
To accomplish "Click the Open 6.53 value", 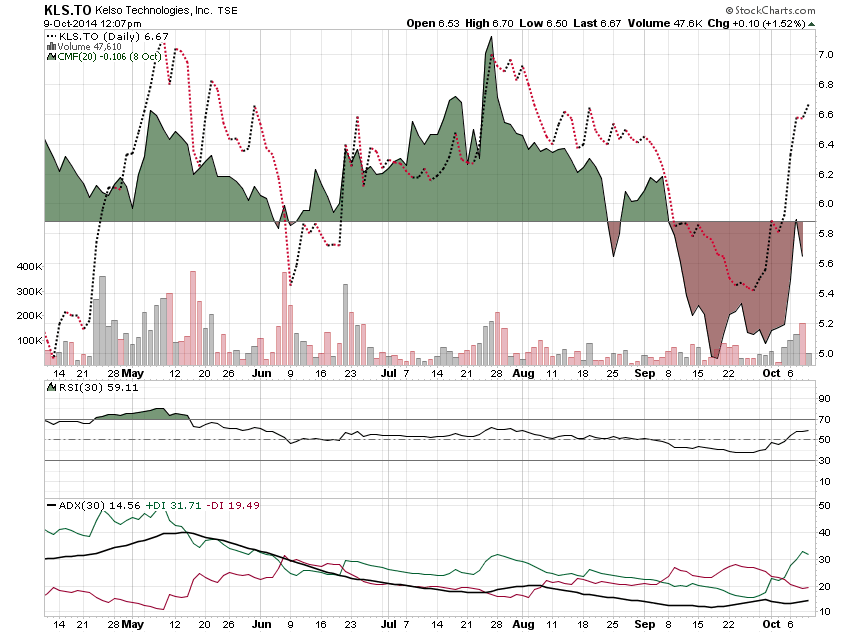I will point(433,23).
